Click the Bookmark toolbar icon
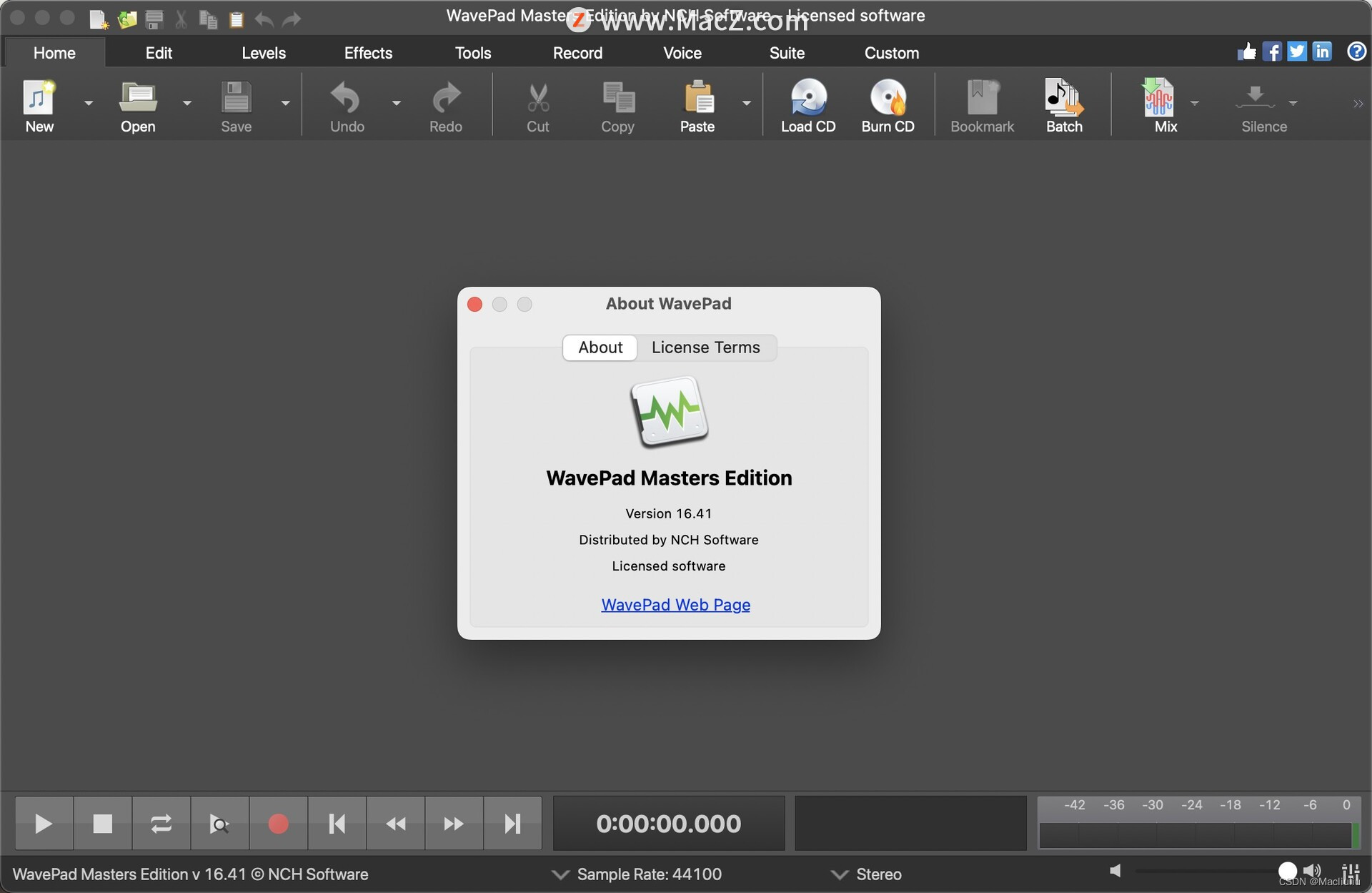1372x893 pixels. click(983, 97)
